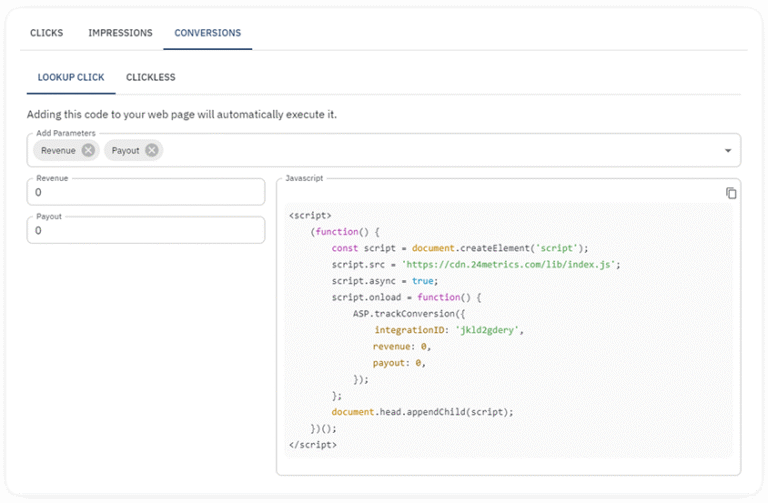Switch to the Clicks tab
Viewport: 768px width, 503px height.
47,33
